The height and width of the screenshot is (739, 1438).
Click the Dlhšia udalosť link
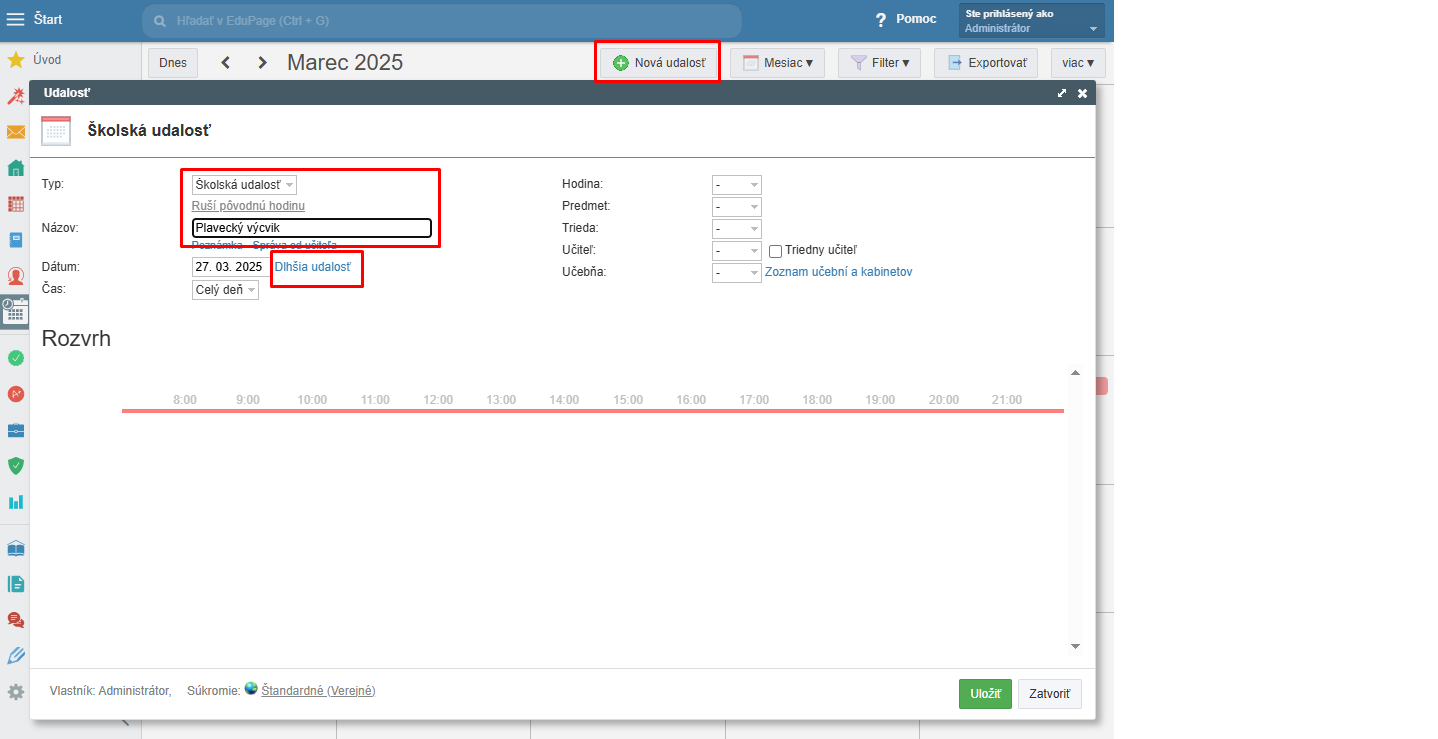coord(313,267)
